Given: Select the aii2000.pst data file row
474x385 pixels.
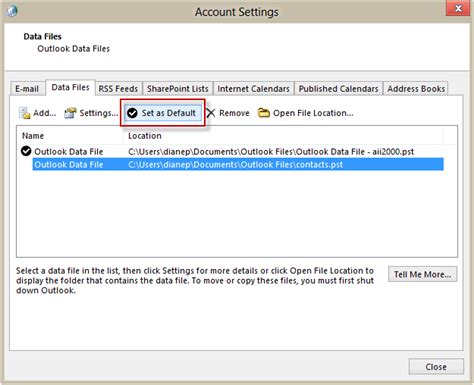Looking at the screenshot, I should (x=232, y=152).
